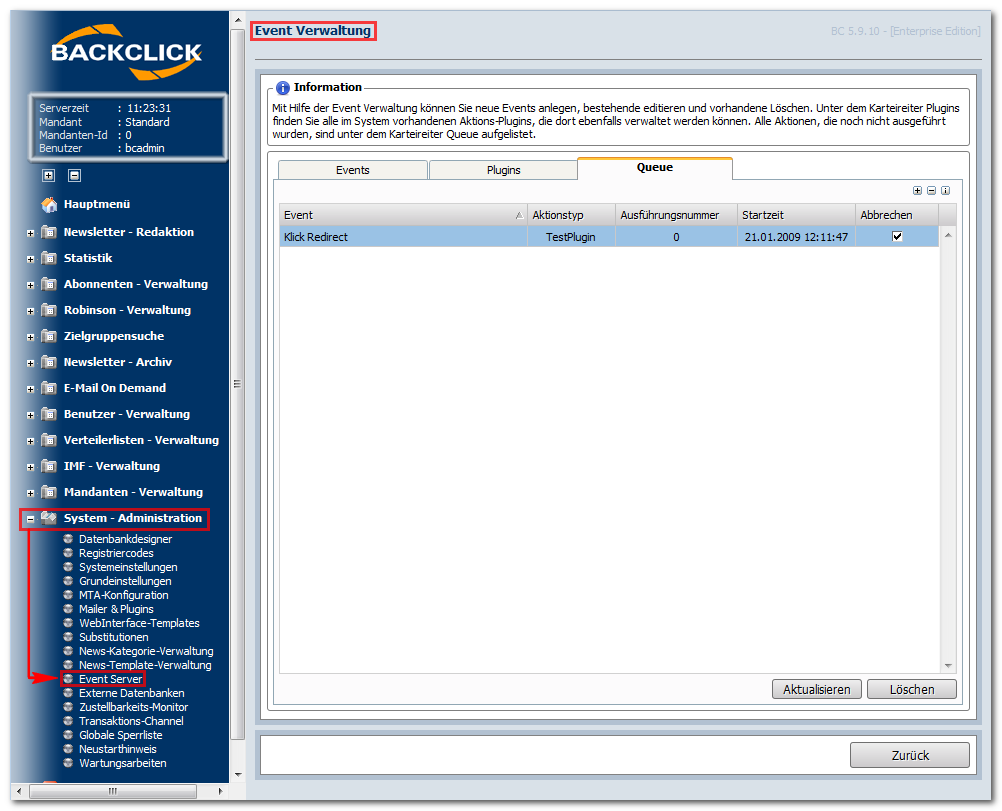Switch to the Events tab
Viewport: 1002px width, 811px height.
click(353, 170)
